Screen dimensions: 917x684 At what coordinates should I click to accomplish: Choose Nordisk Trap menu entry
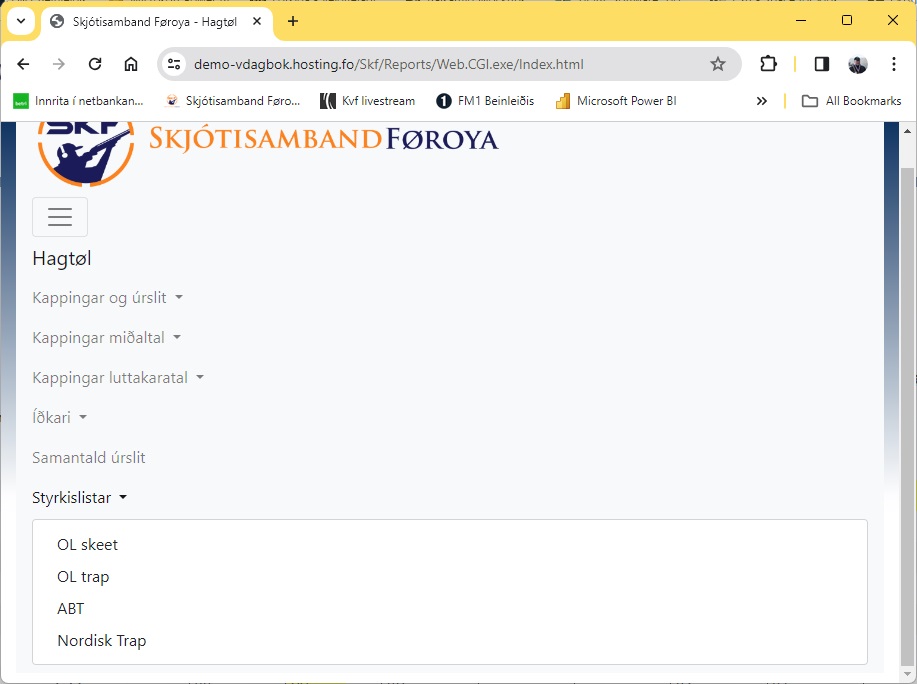(x=102, y=641)
